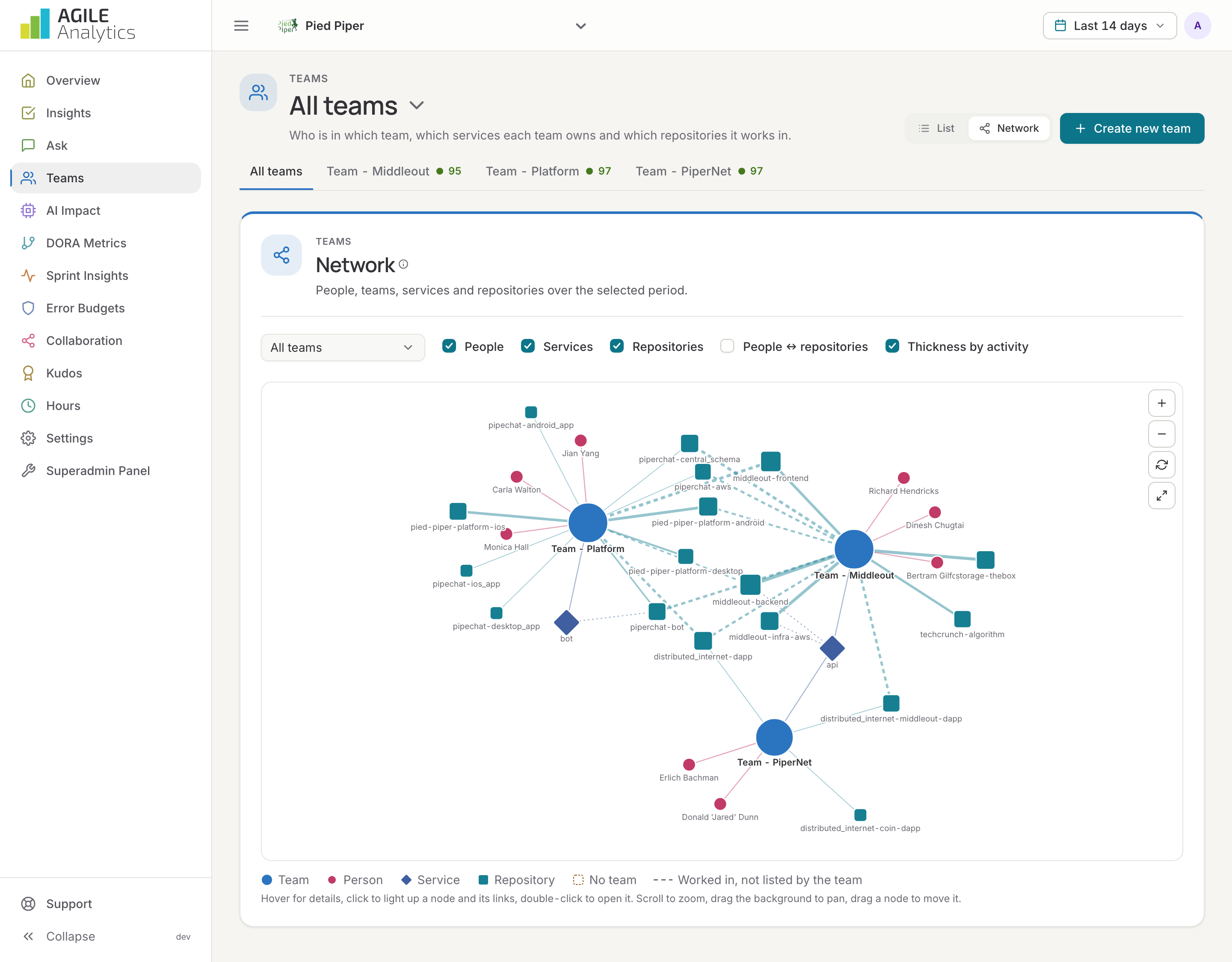
Task: Click Create new team button
Action: pos(1131,129)
